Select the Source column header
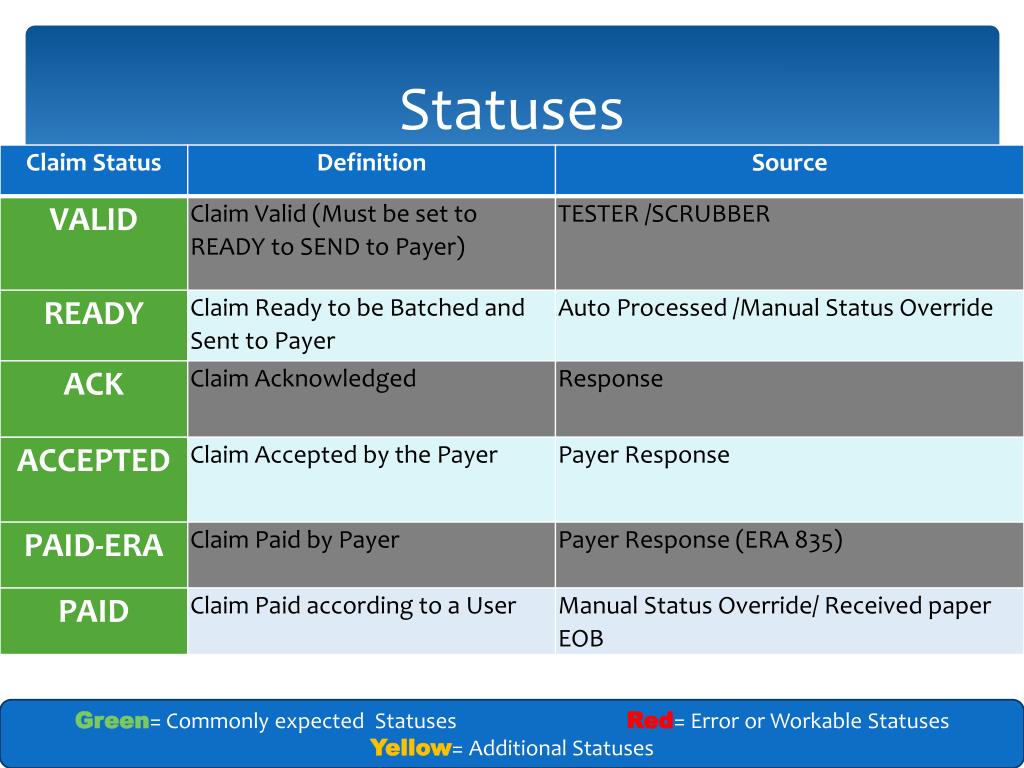This screenshot has width=1024, height=768. coord(789,170)
